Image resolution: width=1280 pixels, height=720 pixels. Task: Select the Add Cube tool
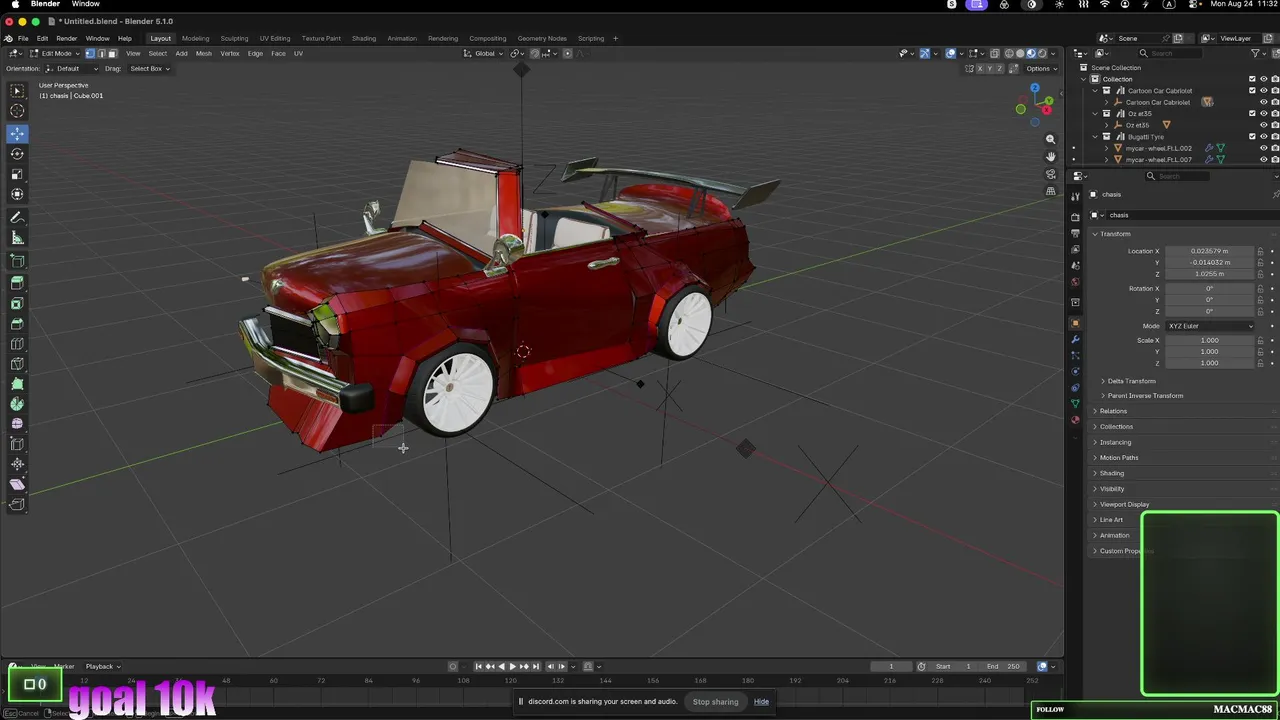point(17,261)
